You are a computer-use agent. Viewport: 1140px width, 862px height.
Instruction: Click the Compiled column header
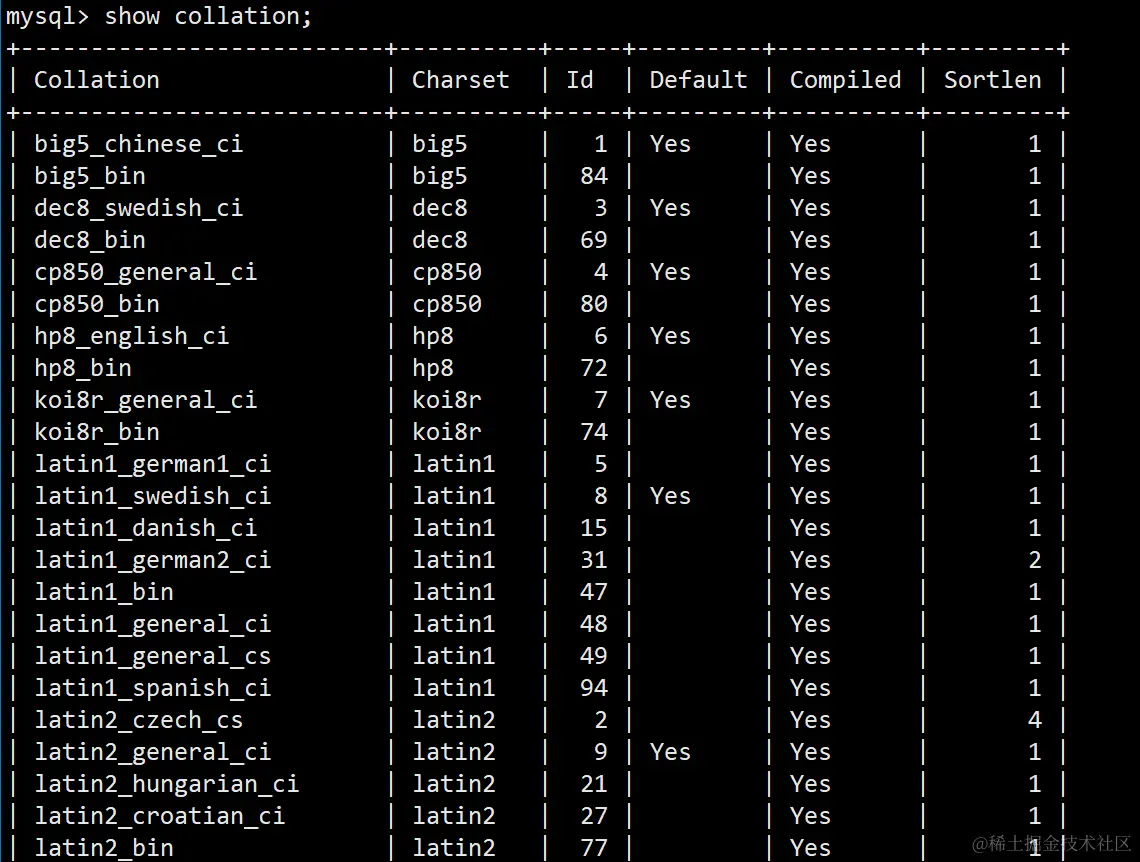click(845, 80)
